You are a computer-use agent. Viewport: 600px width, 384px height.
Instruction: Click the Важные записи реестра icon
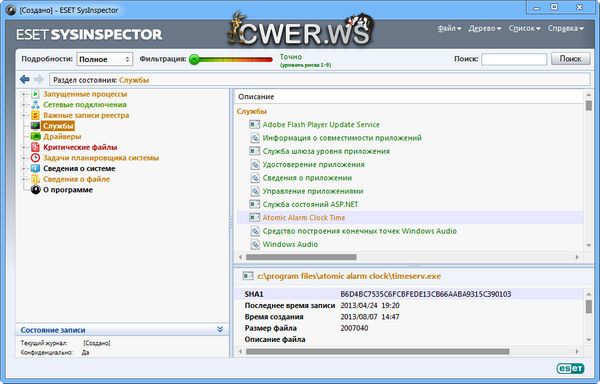(35, 116)
